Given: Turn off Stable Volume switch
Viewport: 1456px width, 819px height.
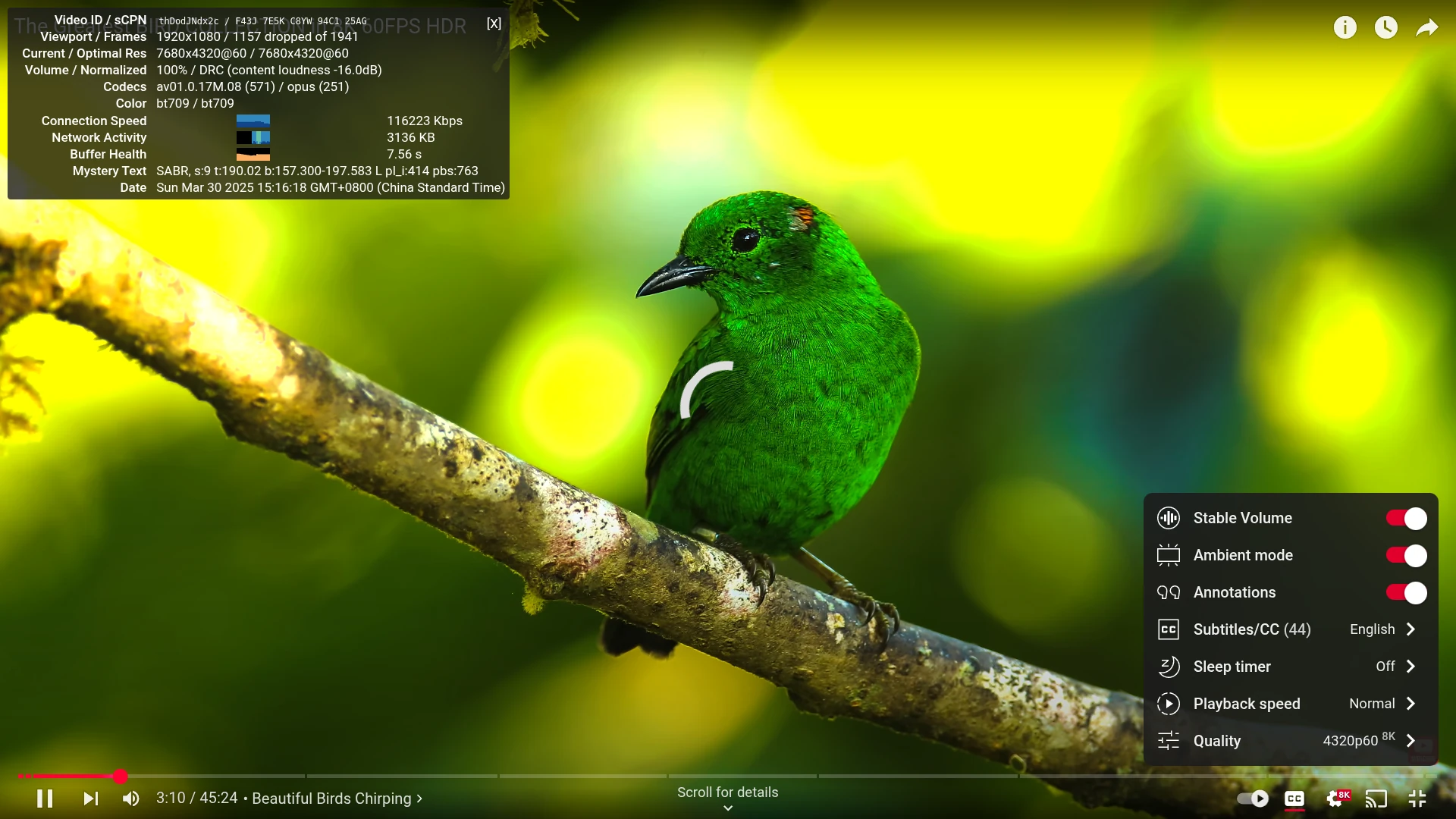Looking at the screenshot, I should tap(1407, 518).
